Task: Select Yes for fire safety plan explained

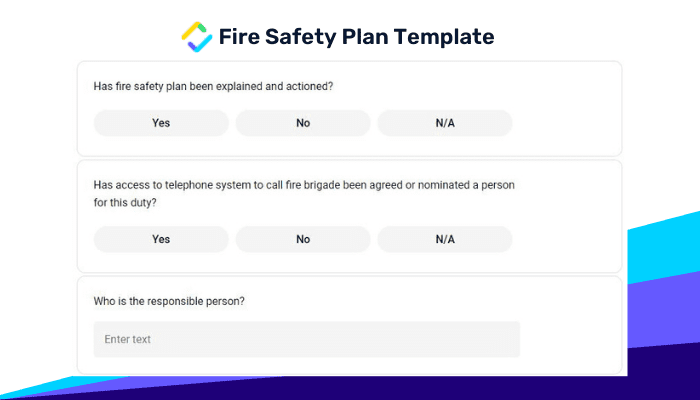Action: pos(161,123)
